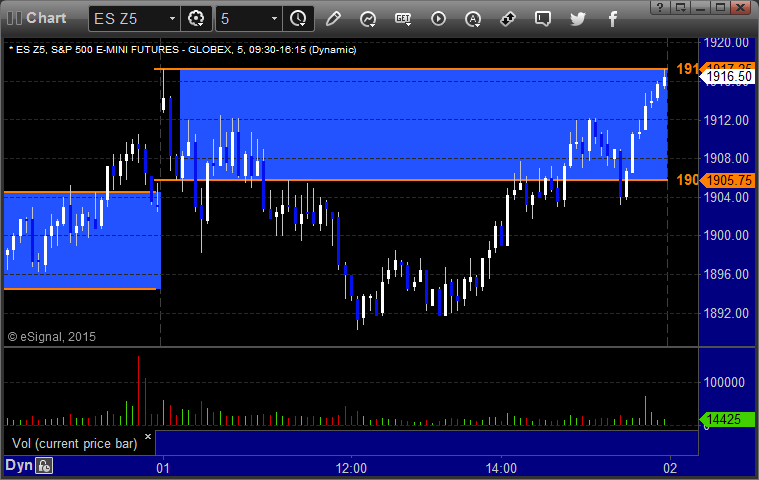Click the 1916.50 current price marker
759x480 pixels.
coord(727,76)
